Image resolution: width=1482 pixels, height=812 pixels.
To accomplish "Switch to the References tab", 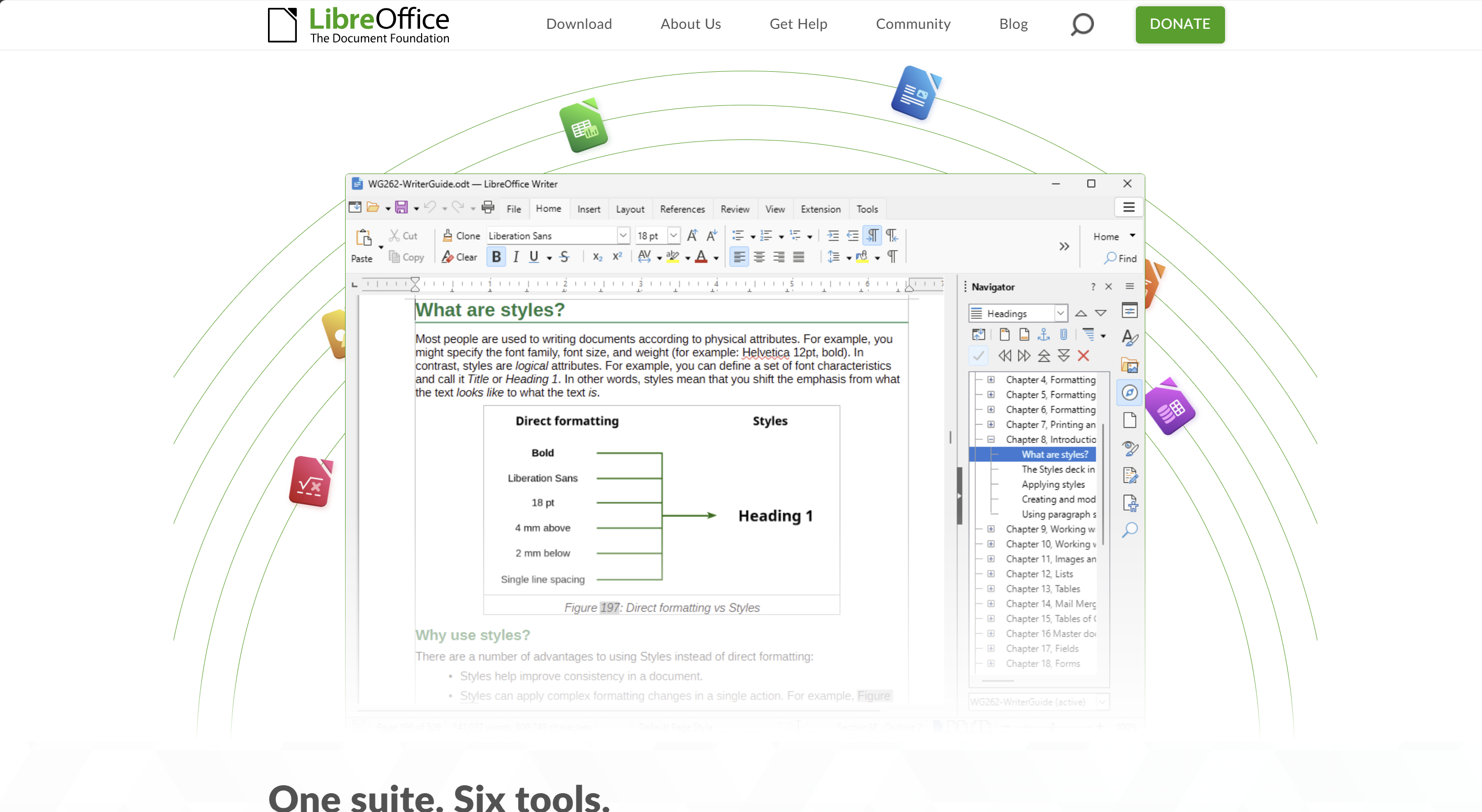I will point(682,209).
